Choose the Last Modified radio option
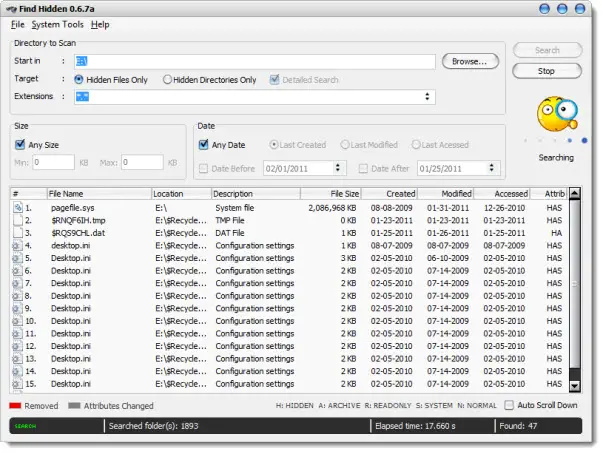Screen dimensions: 603x453 pyautogui.click(x=345, y=145)
